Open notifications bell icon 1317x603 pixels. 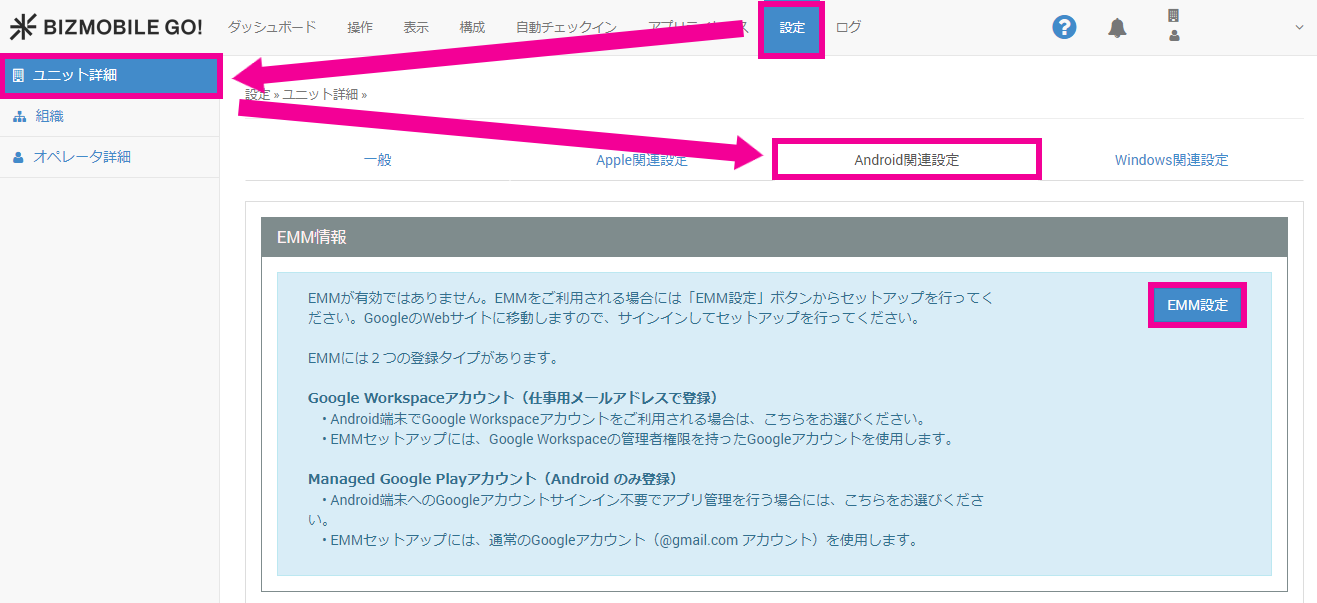click(1117, 28)
